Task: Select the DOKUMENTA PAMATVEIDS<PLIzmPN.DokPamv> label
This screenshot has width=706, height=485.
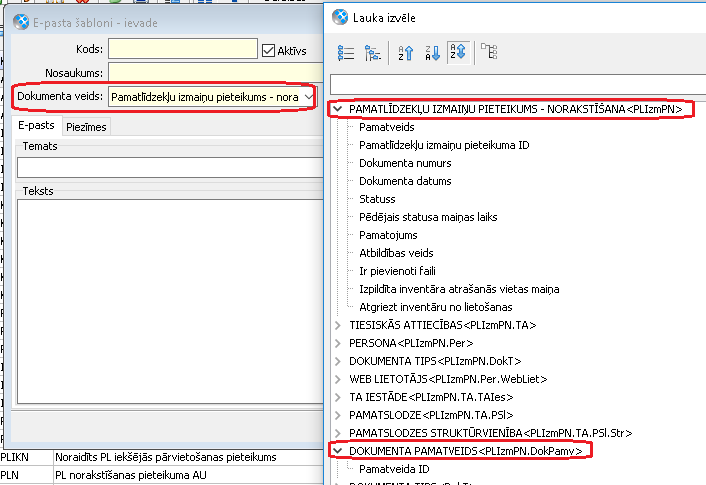Action: click(x=466, y=451)
